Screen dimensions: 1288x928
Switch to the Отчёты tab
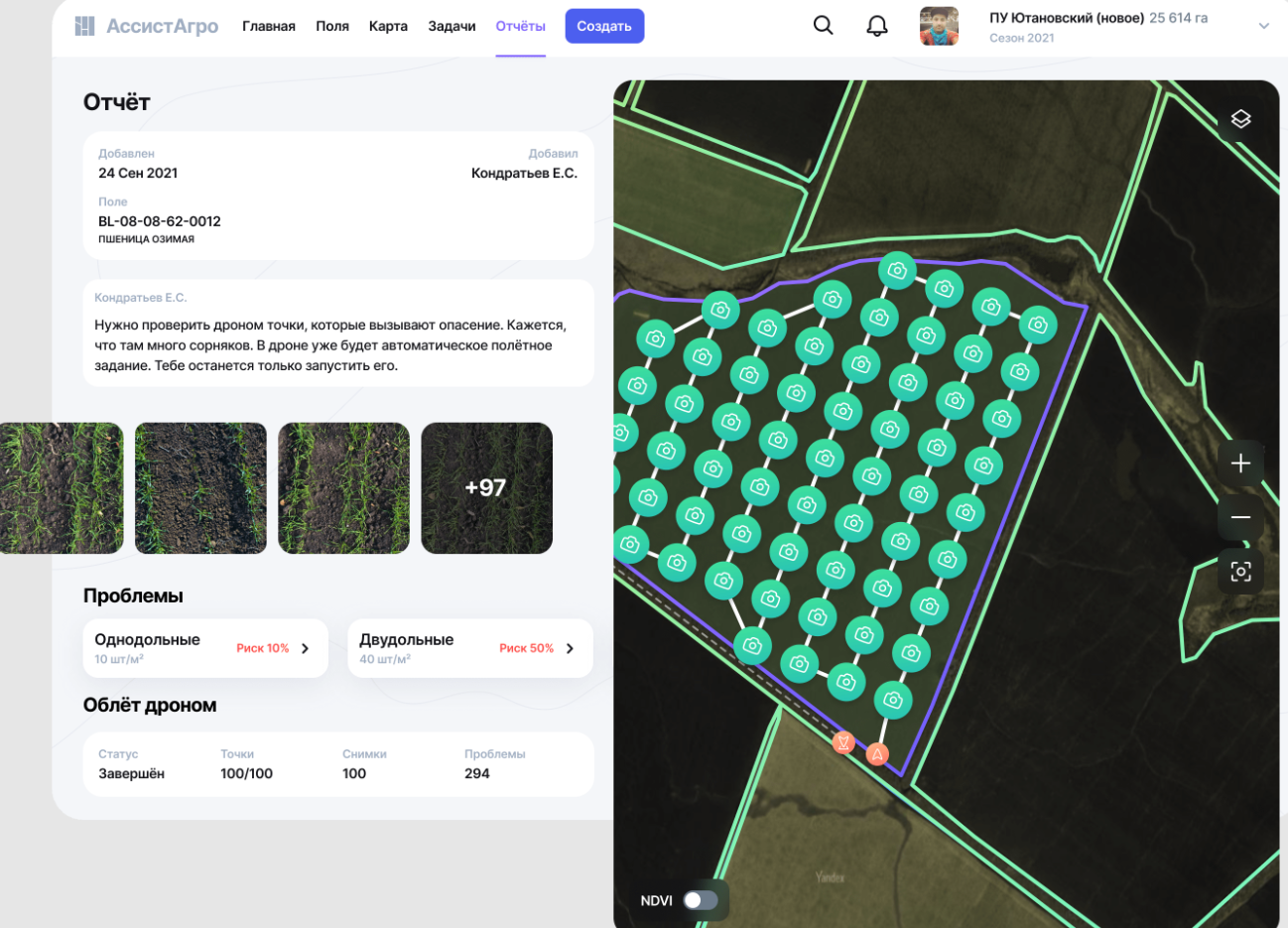[x=520, y=26]
